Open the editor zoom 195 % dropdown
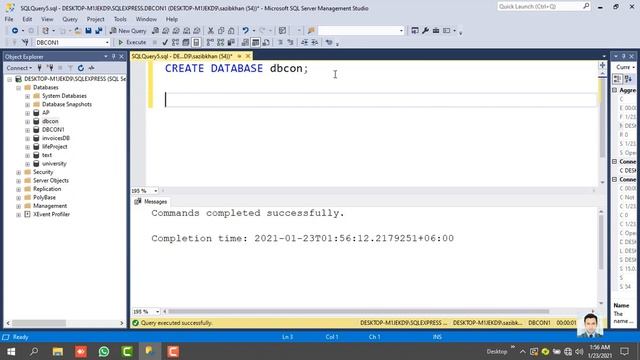 [156, 191]
